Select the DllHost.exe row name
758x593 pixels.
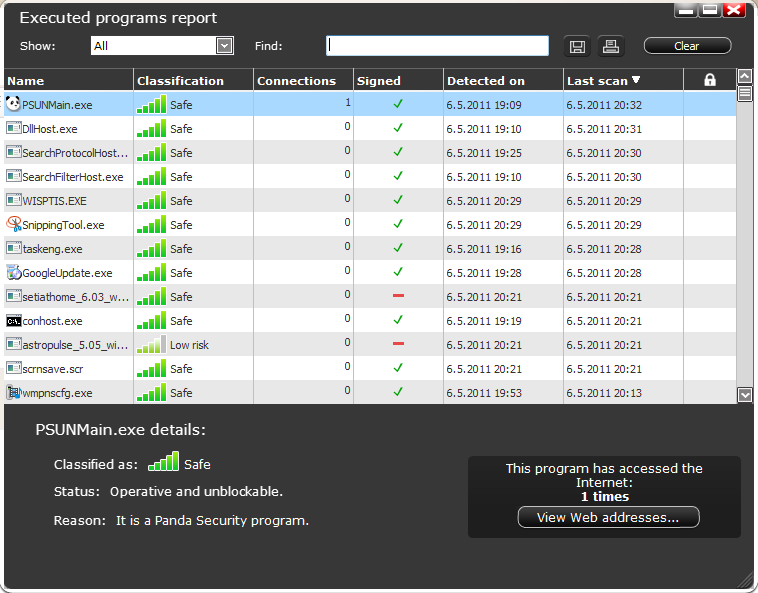point(50,129)
